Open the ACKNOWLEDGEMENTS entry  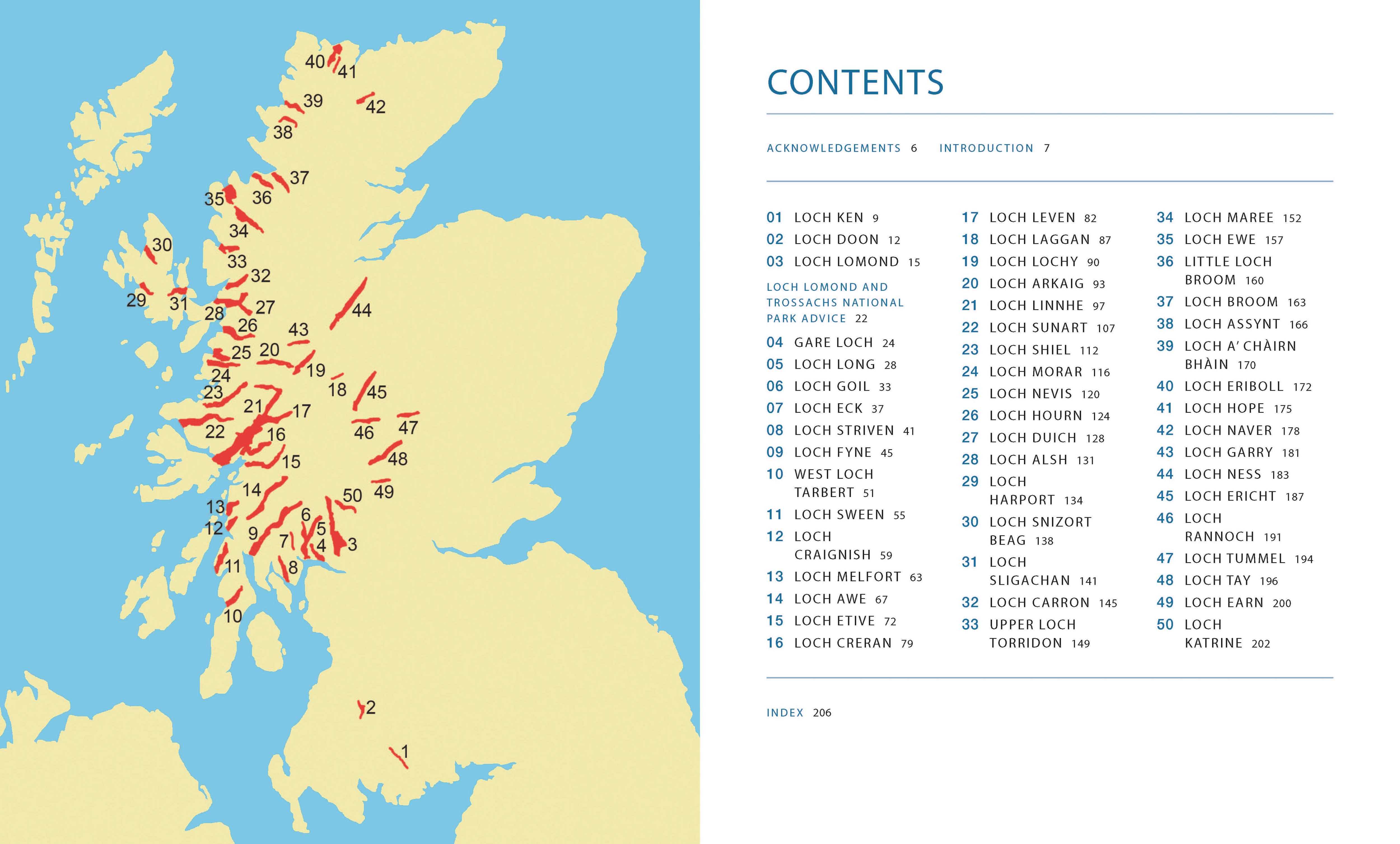(841, 148)
